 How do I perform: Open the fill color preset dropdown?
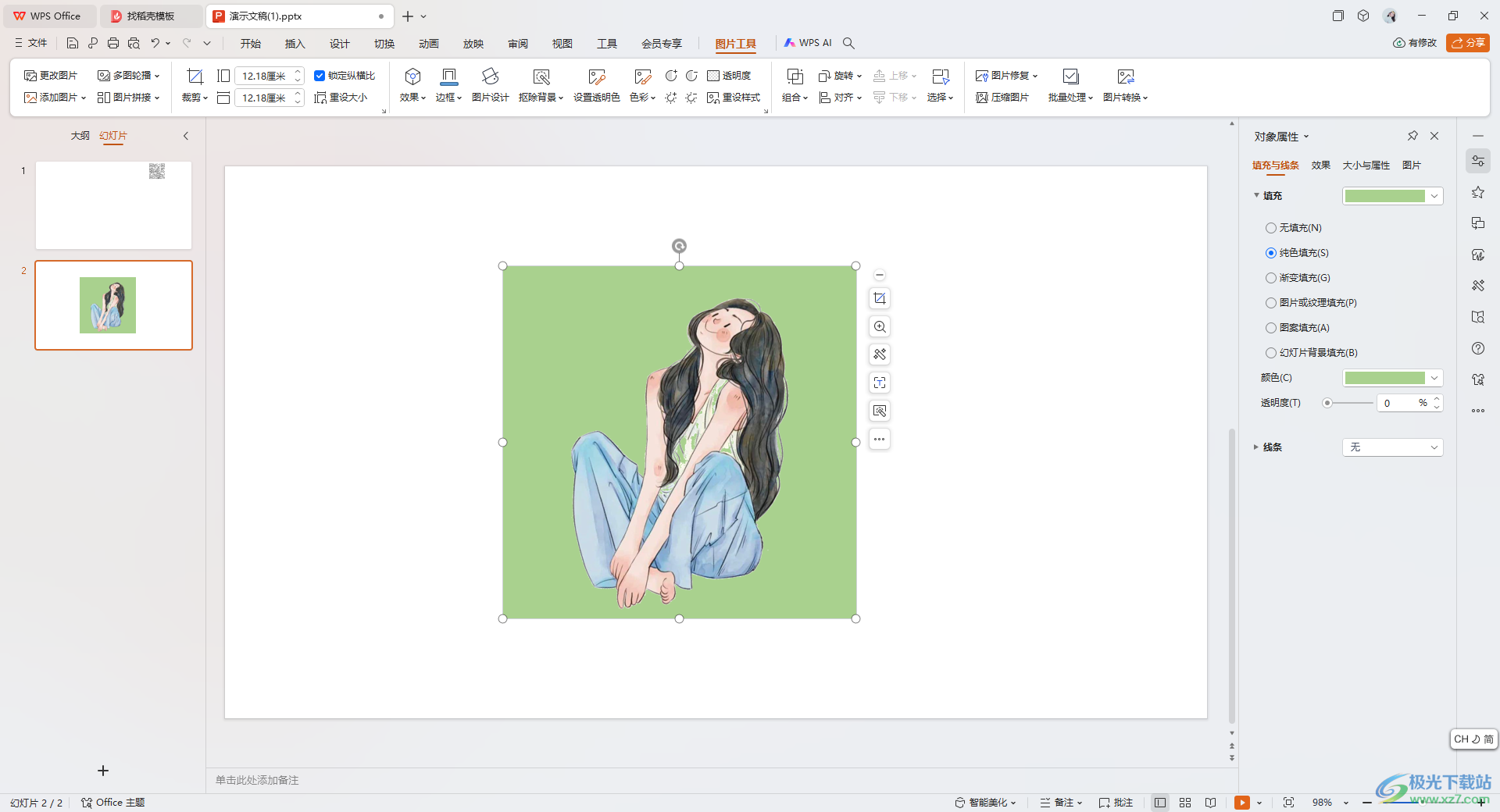[1434, 196]
